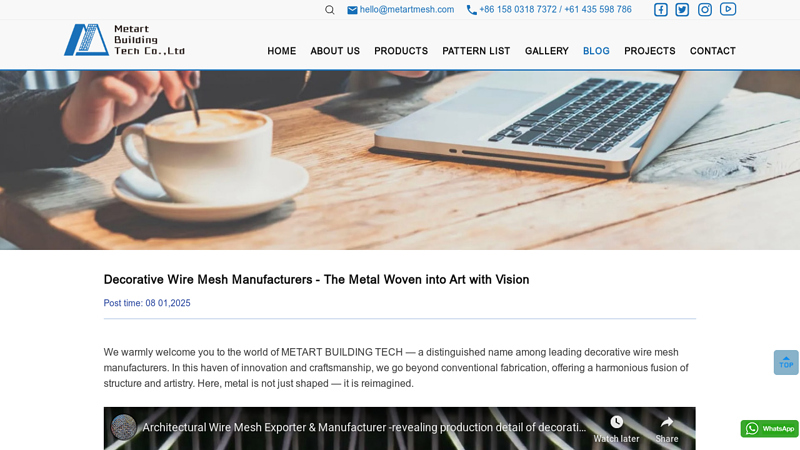Click the Metart Building Tech logo
The height and width of the screenshot is (450, 800).
pyautogui.click(x=124, y=40)
